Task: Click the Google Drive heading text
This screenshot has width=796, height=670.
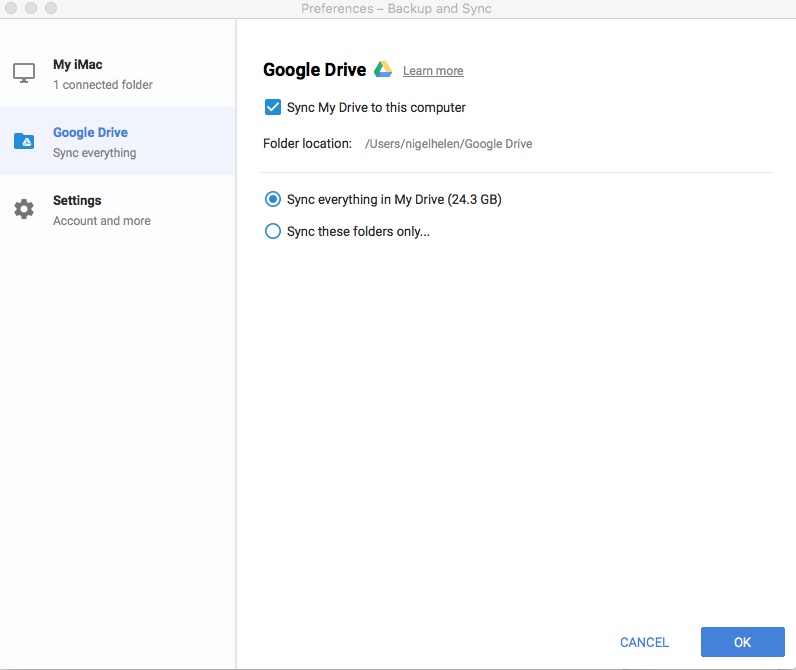Action: (314, 70)
